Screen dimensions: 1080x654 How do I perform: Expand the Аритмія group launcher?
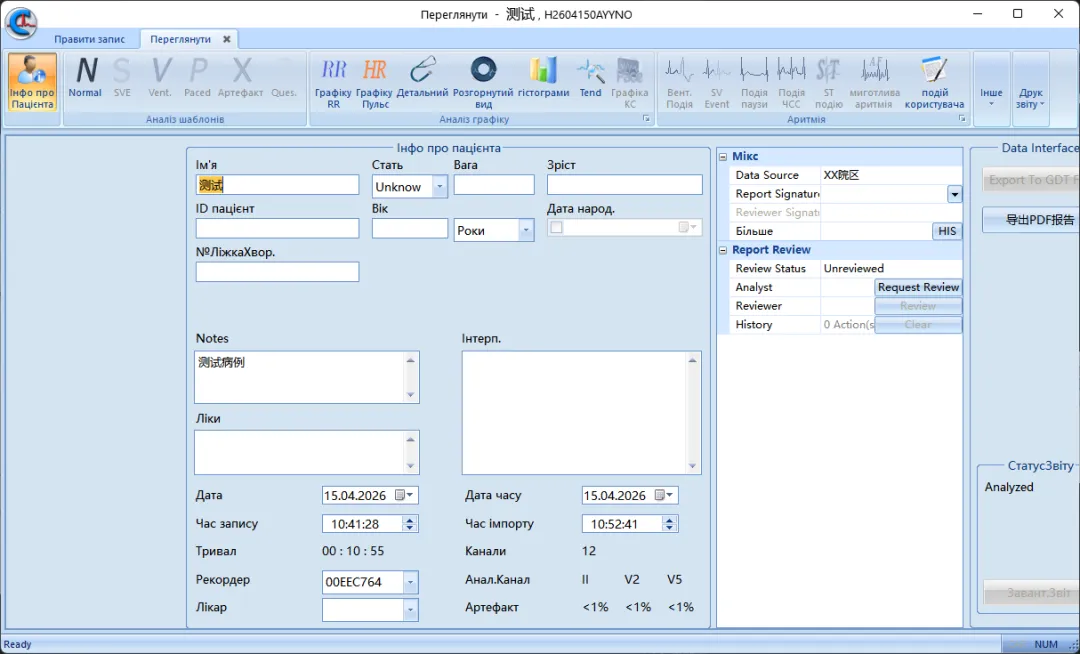(962, 119)
